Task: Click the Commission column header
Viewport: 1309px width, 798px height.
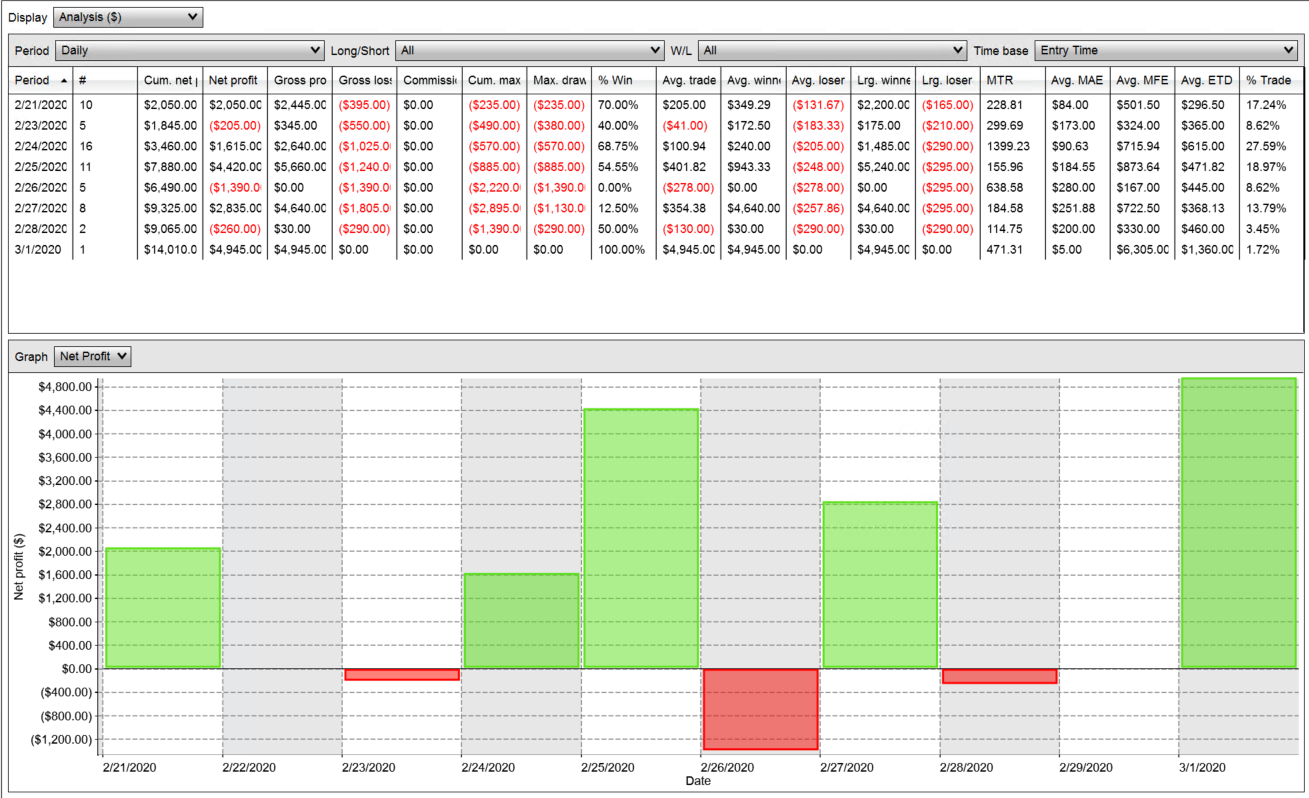Action: [x=430, y=80]
